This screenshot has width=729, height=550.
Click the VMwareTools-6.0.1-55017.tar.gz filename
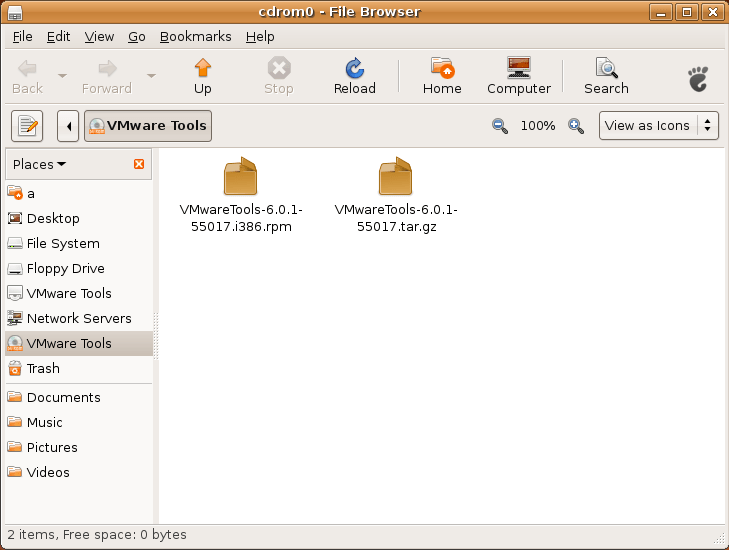[396, 218]
